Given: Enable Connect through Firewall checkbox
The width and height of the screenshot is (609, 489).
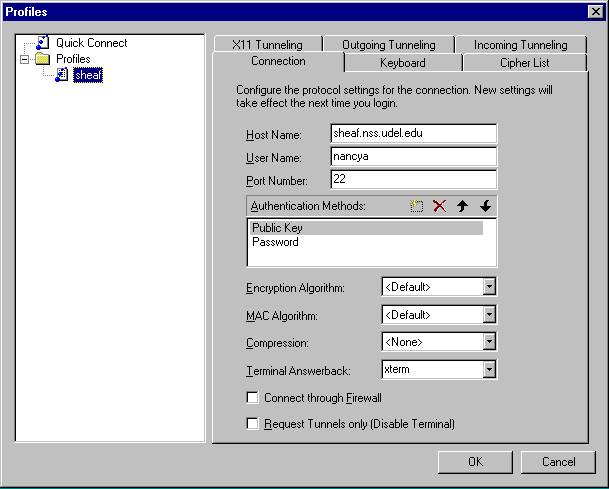Looking at the screenshot, I should pos(253,398).
